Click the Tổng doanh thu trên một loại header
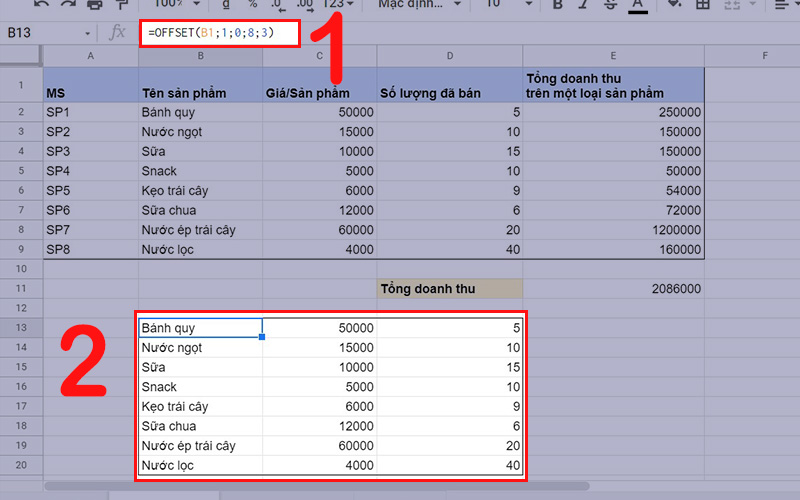 click(613, 85)
